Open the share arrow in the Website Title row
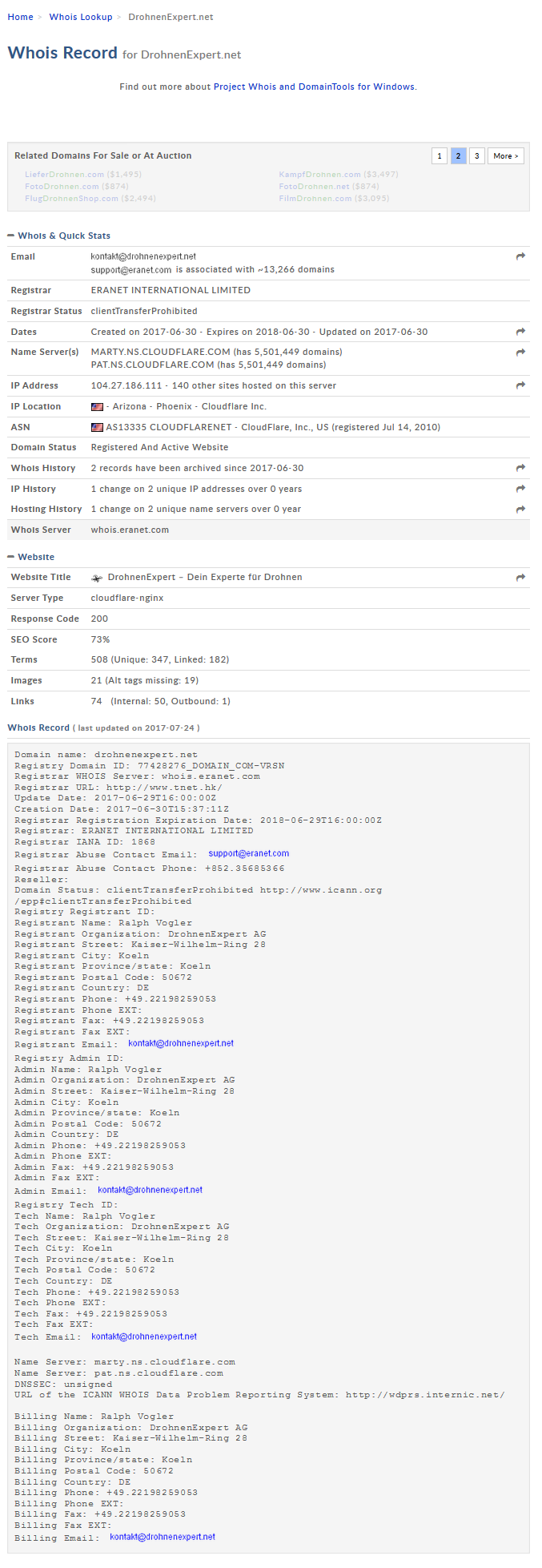The image size is (542, 1568). click(520, 578)
